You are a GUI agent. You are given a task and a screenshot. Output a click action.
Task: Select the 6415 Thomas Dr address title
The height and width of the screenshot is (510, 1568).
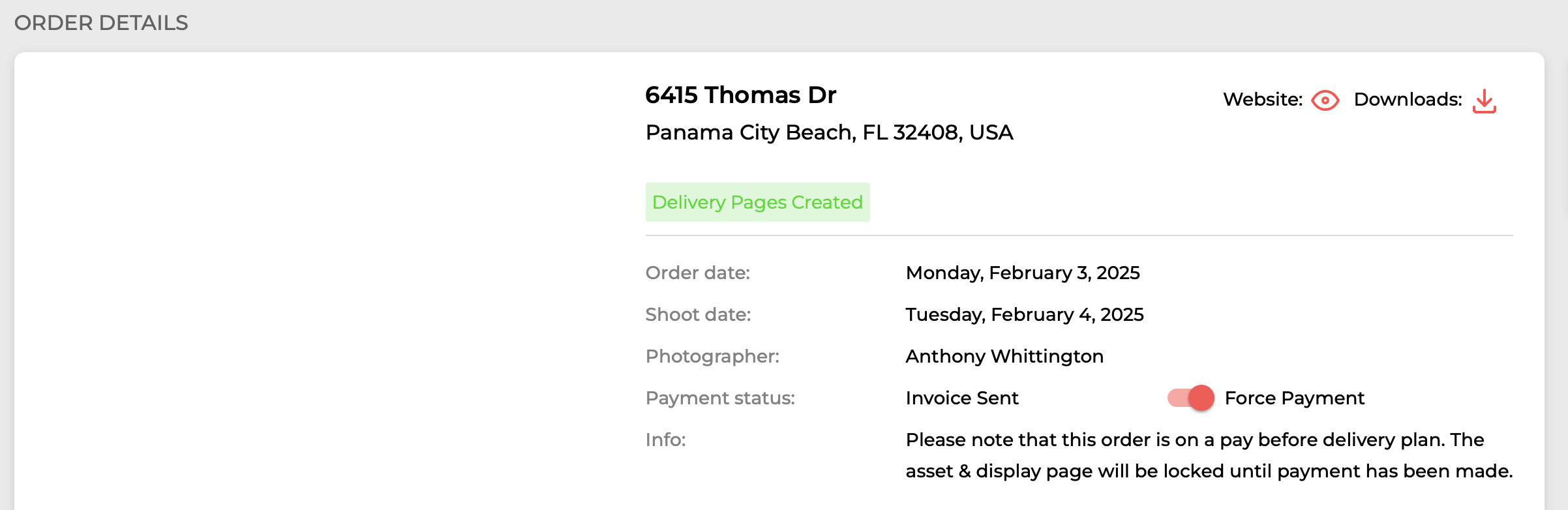point(740,95)
